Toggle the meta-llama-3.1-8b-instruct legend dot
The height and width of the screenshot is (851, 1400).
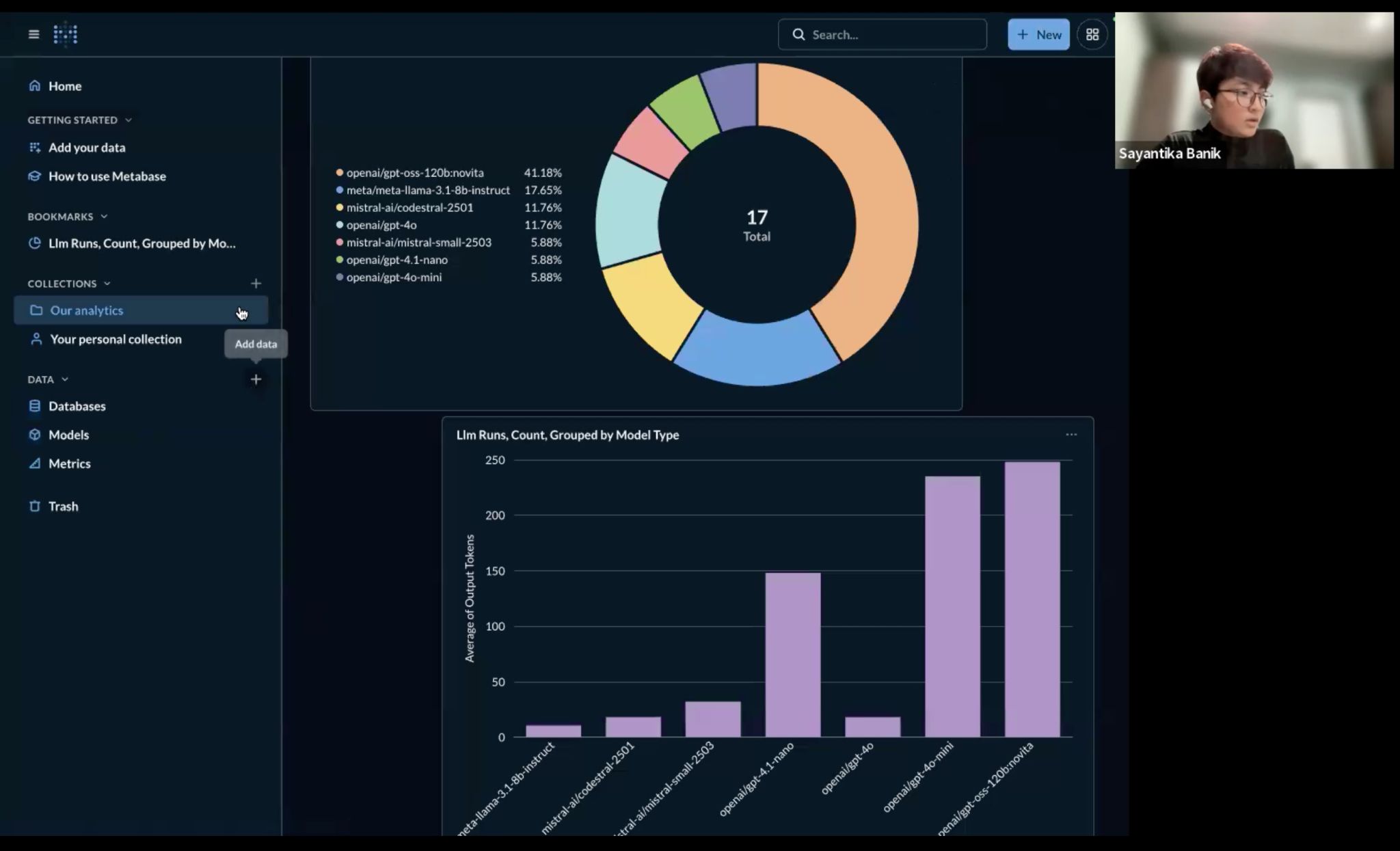[x=339, y=189]
